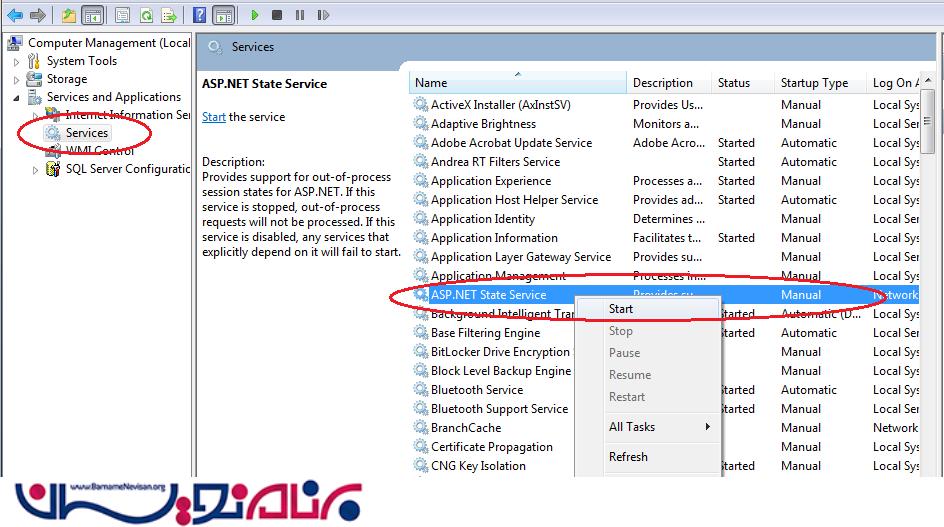
Task: Toggle Show/Hide Console Tree button
Action: [x=92, y=15]
